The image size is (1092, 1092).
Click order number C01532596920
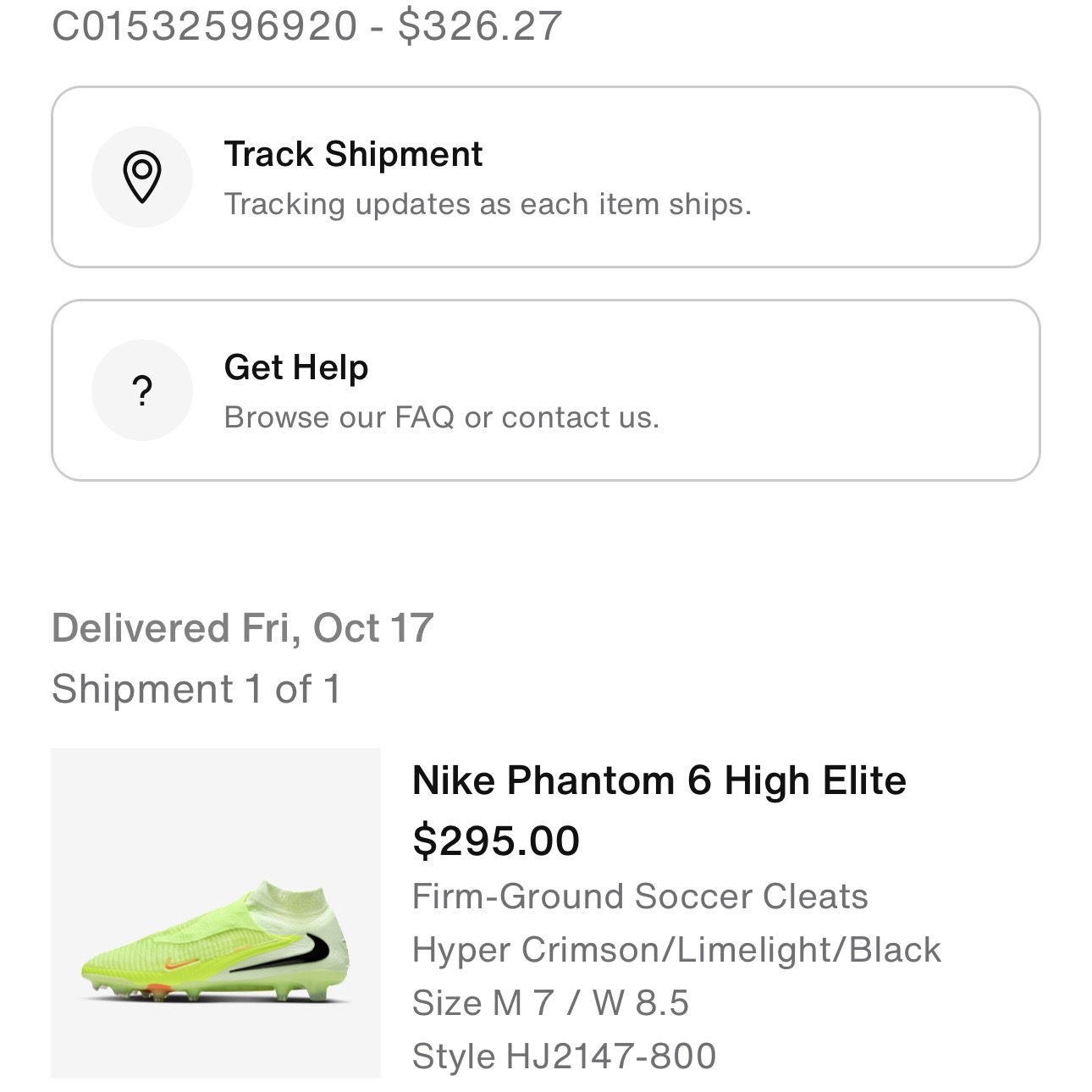[204, 25]
